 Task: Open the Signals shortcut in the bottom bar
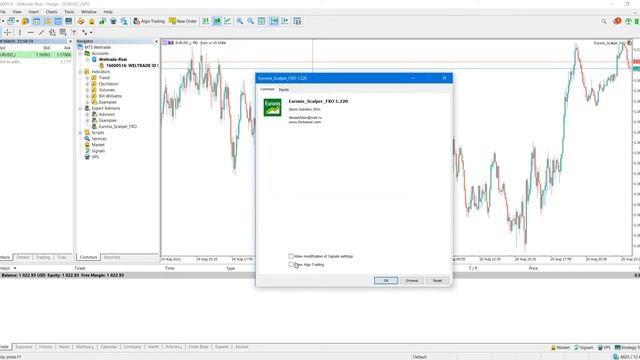[x=583, y=347]
